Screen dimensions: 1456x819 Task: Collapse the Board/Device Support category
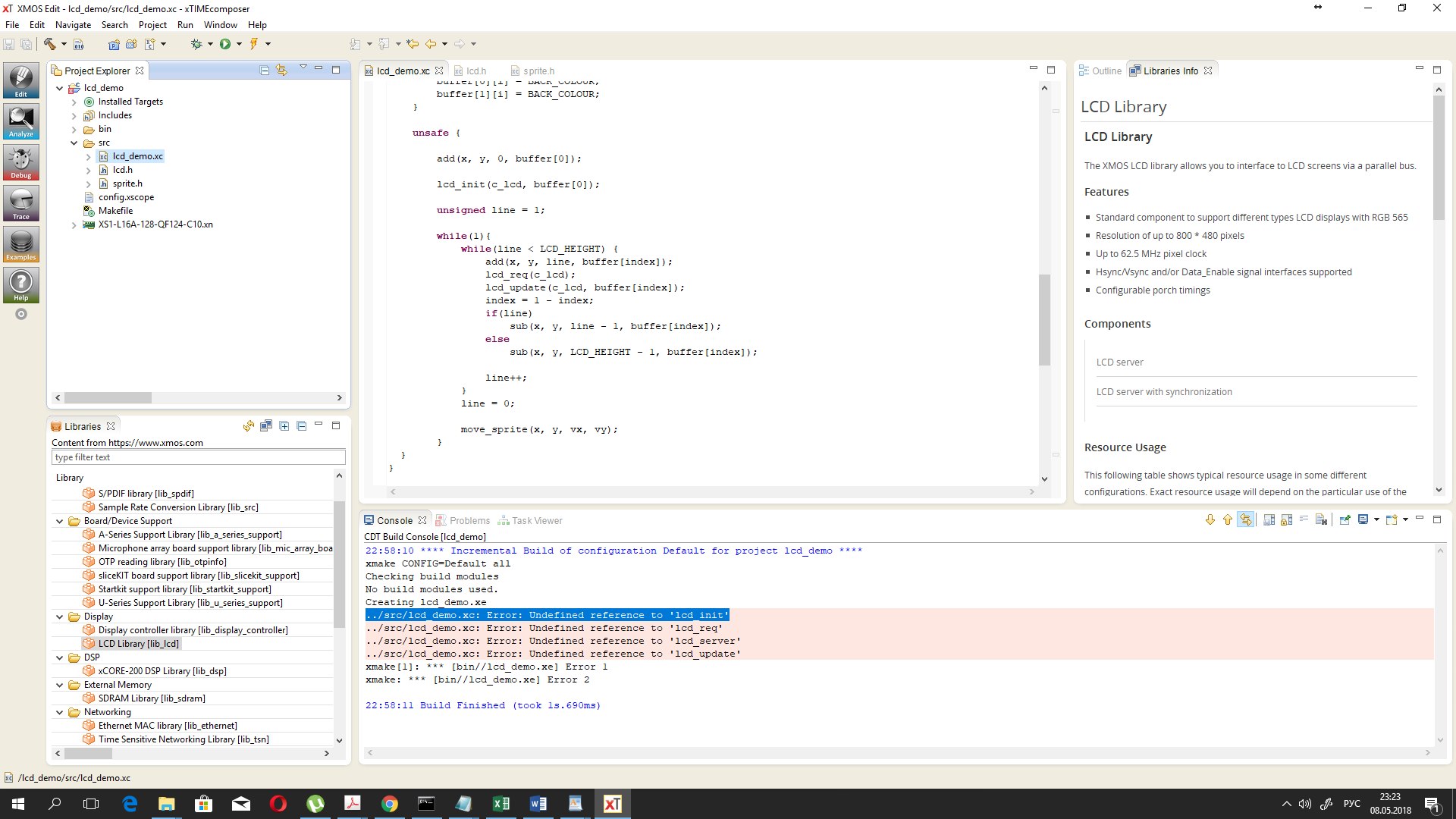59,521
